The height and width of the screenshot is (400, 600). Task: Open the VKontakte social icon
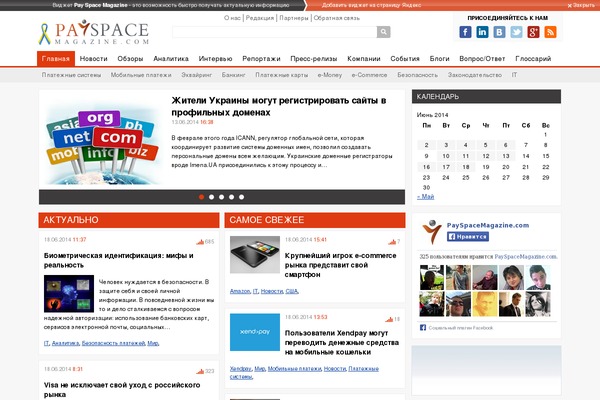499,32
